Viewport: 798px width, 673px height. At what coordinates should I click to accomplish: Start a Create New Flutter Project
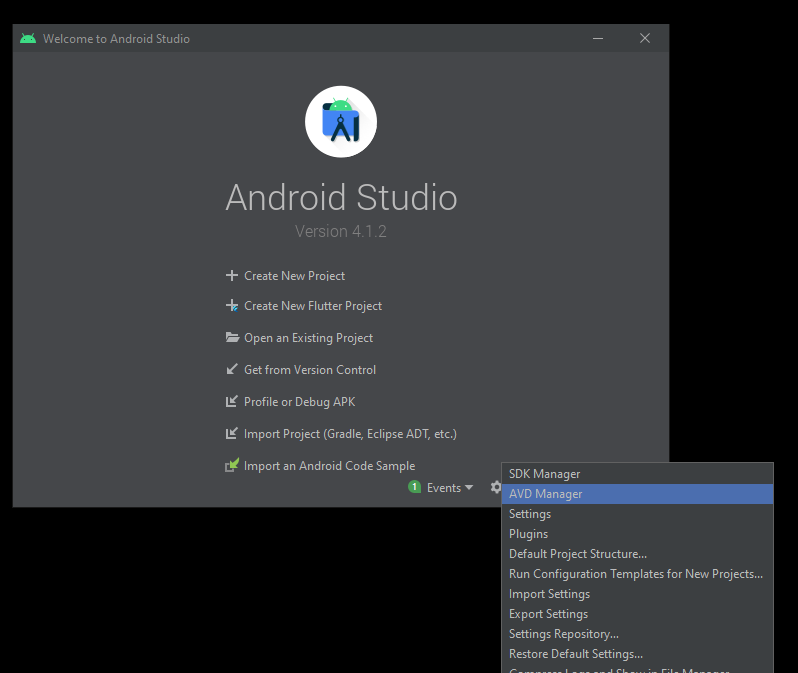[x=313, y=306]
